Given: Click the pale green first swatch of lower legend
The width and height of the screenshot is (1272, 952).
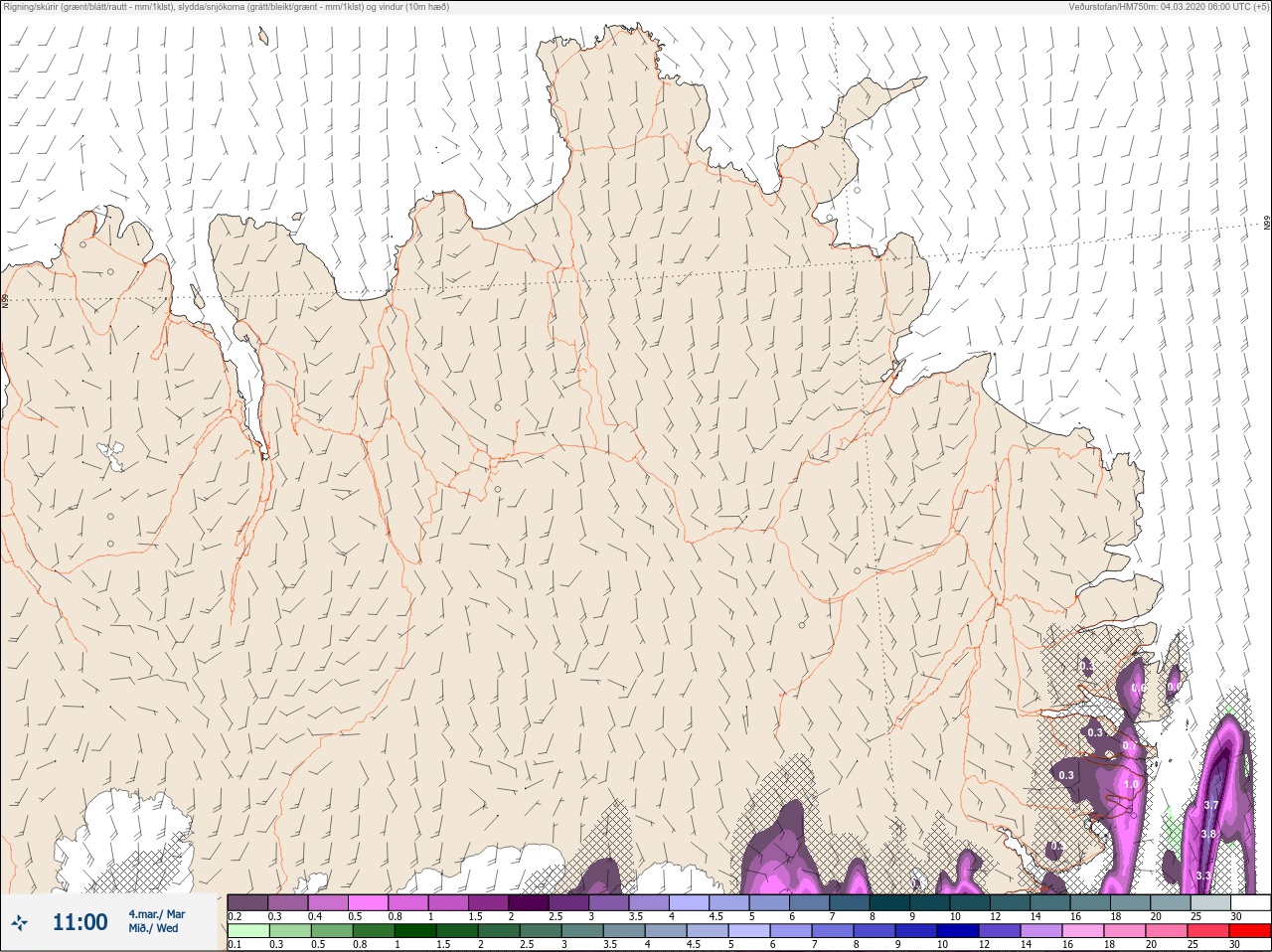Looking at the screenshot, I should pyautogui.click(x=247, y=931).
